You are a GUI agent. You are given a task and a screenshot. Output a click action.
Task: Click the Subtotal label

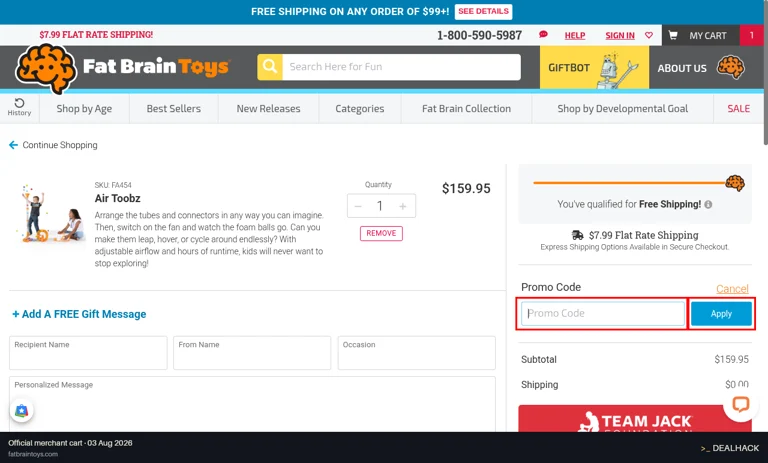(x=539, y=359)
